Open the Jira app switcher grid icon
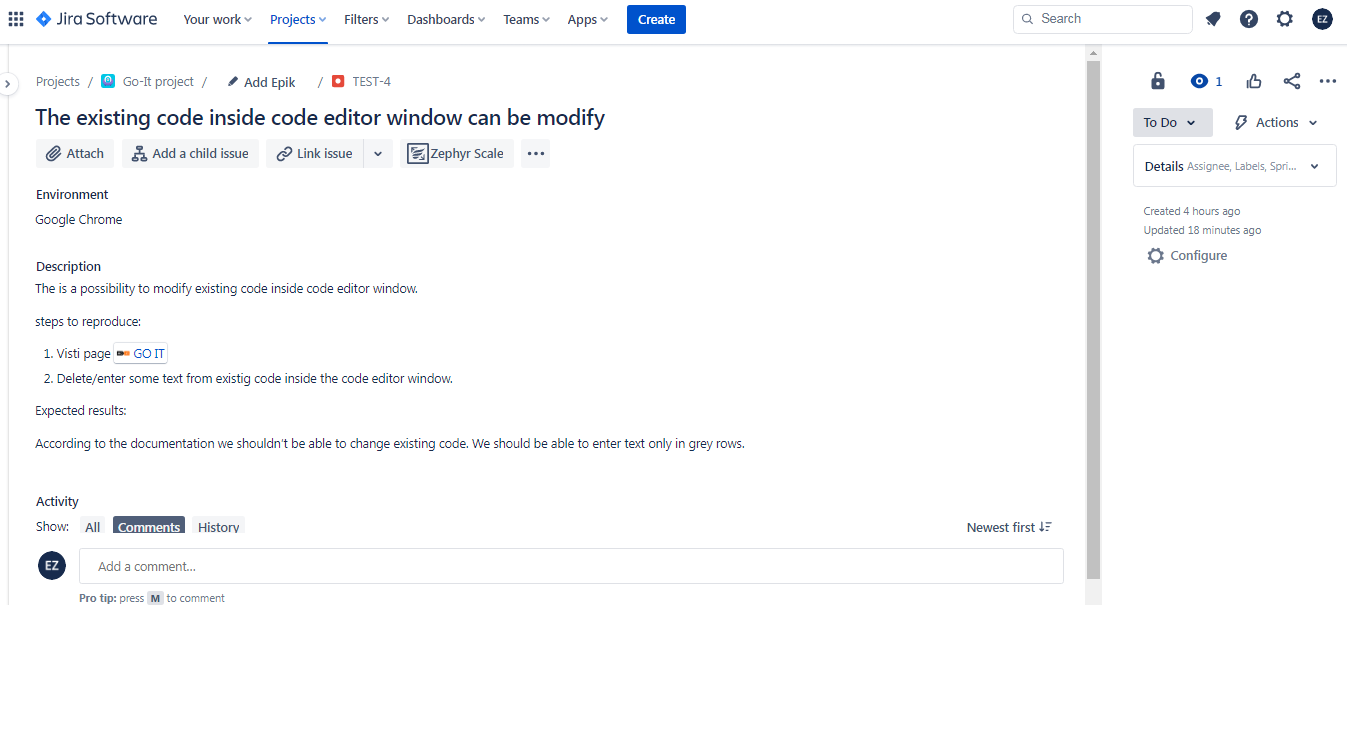Screen dimensions: 1347x732 click(x=15, y=18)
